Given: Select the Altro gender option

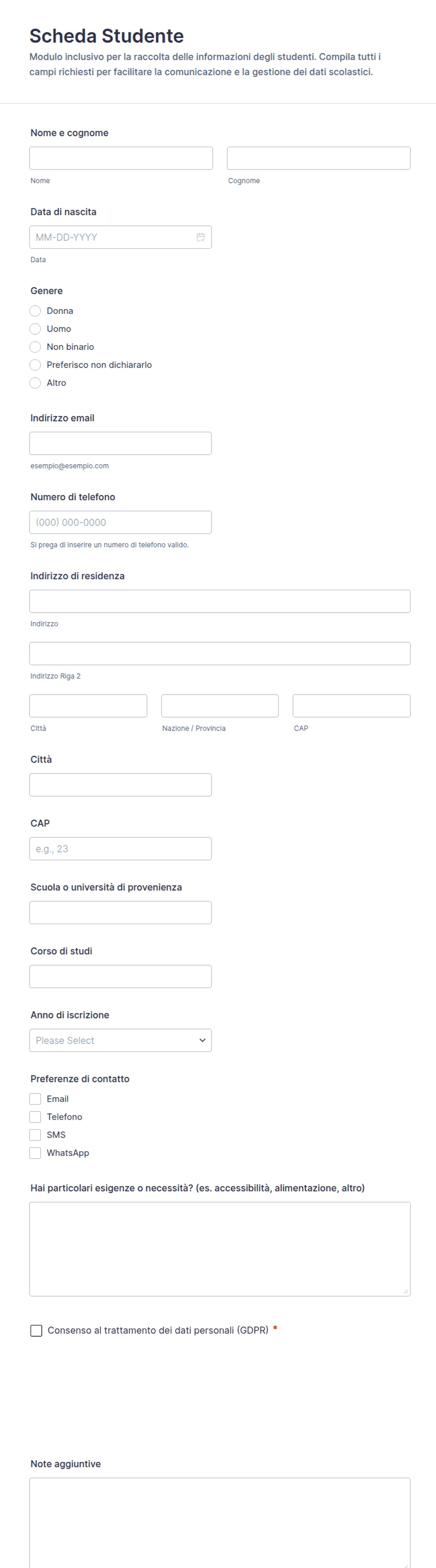Looking at the screenshot, I should (x=35, y=383).
